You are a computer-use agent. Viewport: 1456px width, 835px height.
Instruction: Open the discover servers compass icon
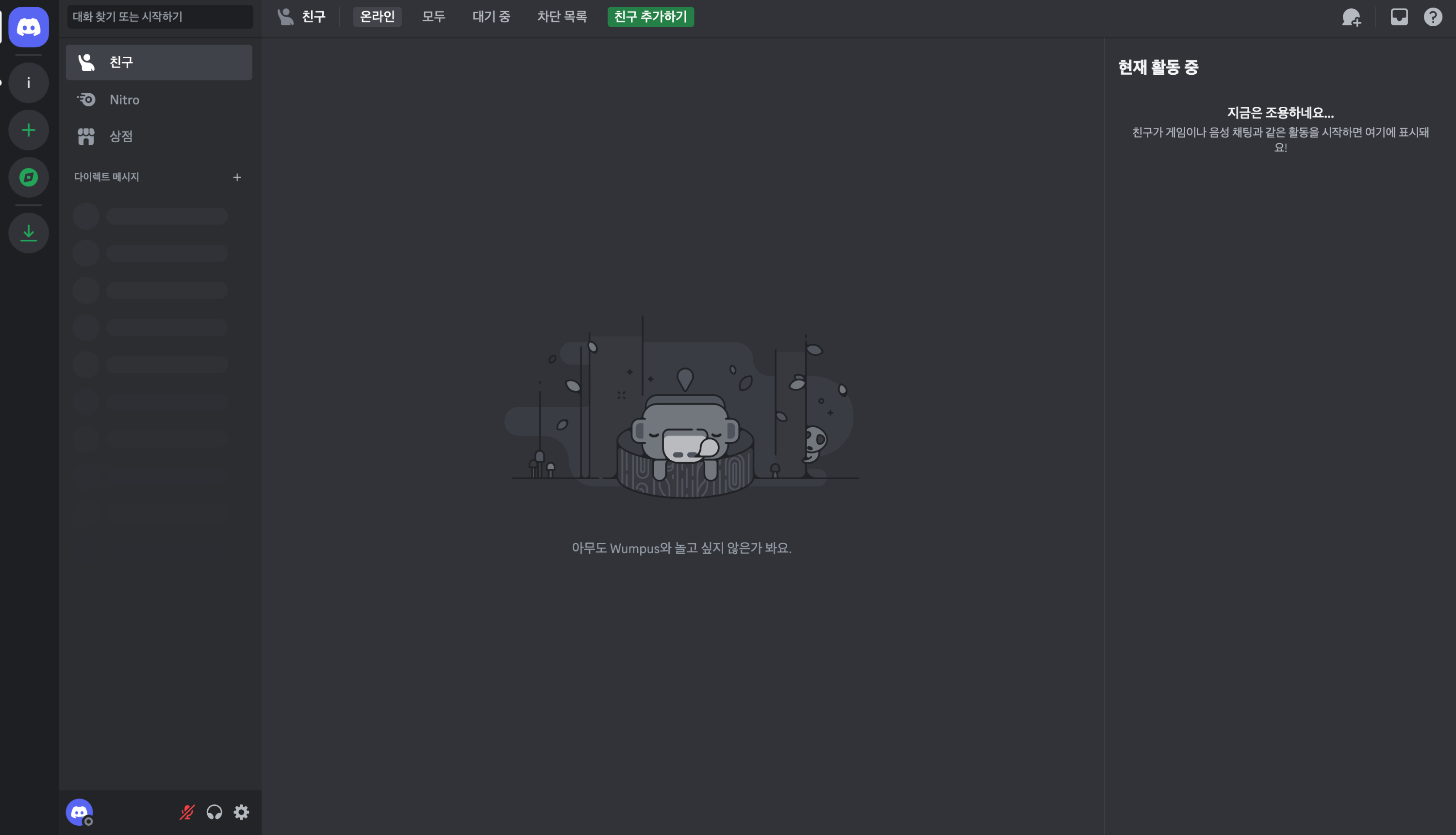pos(28,177)
